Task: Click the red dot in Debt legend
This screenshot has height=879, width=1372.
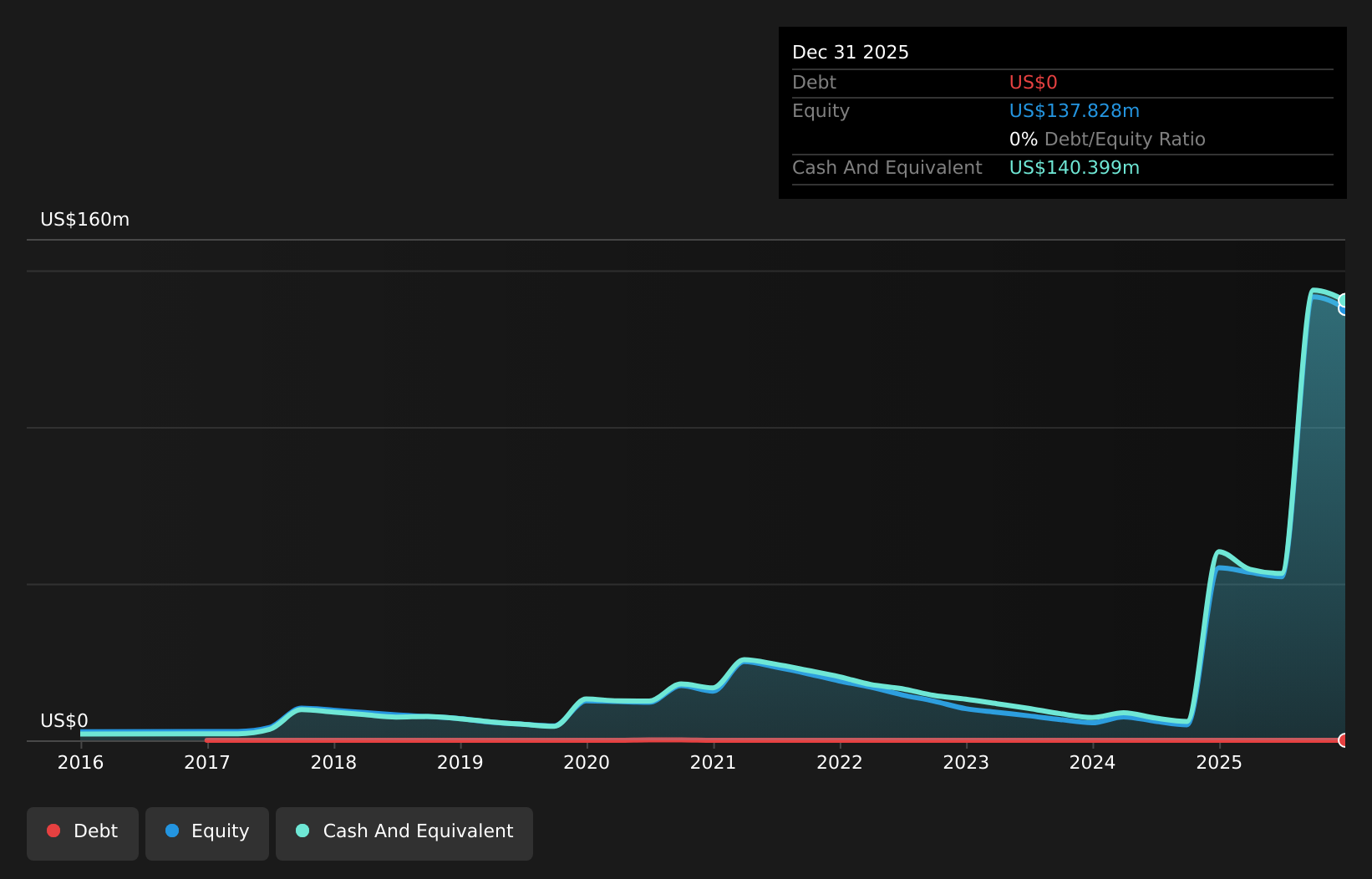Action: pyautogui.click(x=53, y=831)
